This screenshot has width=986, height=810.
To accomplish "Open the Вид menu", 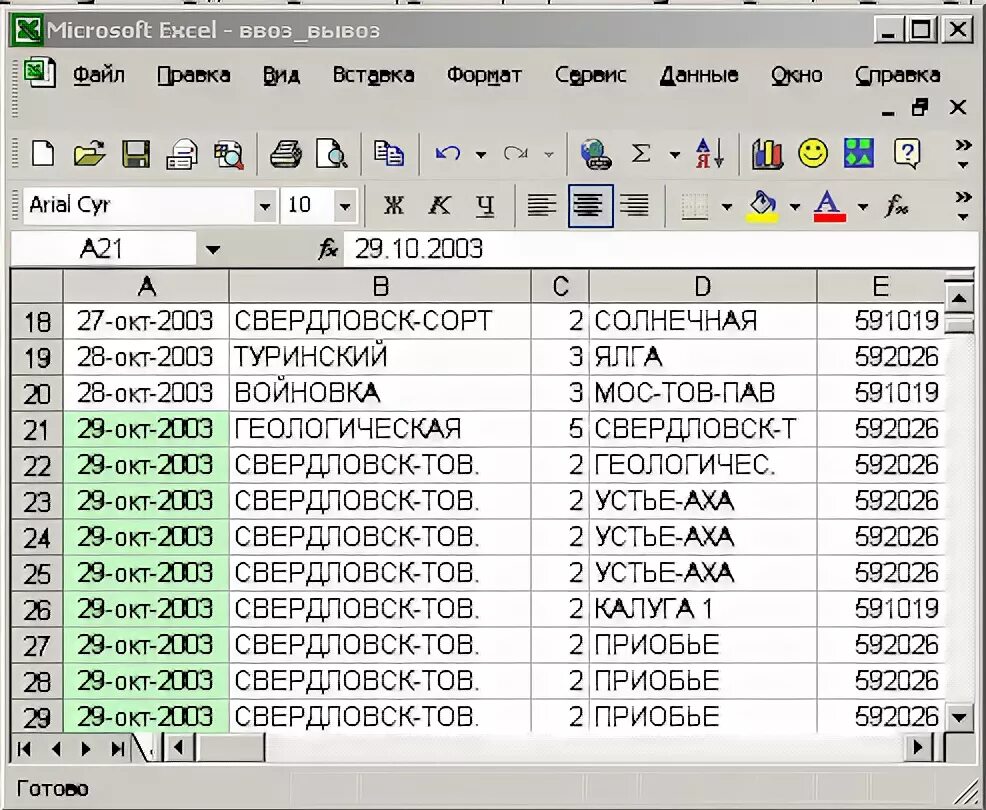I will click(x=281, y=75).
